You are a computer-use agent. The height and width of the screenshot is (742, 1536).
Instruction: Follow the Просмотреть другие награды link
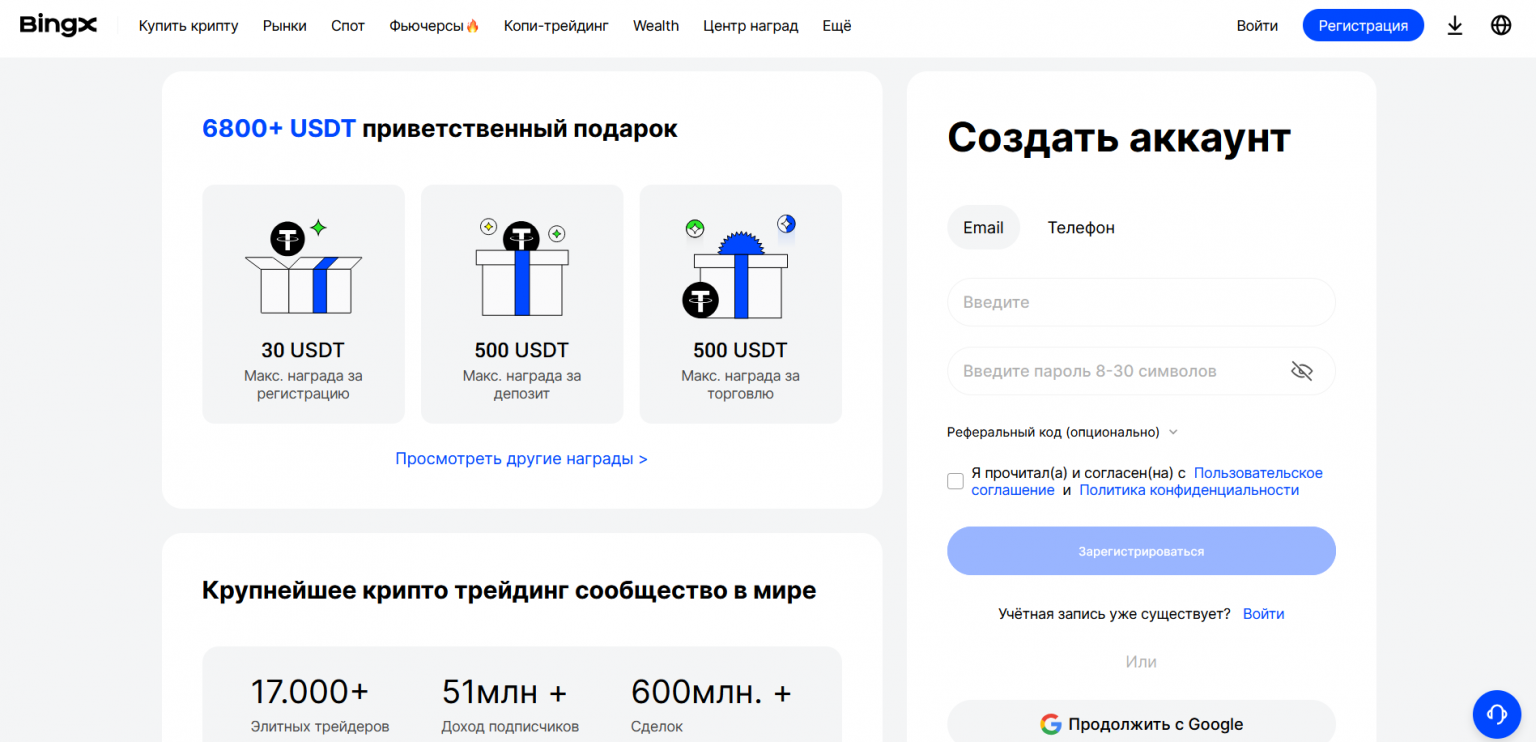pyautogui.click(x=521, y=459)
